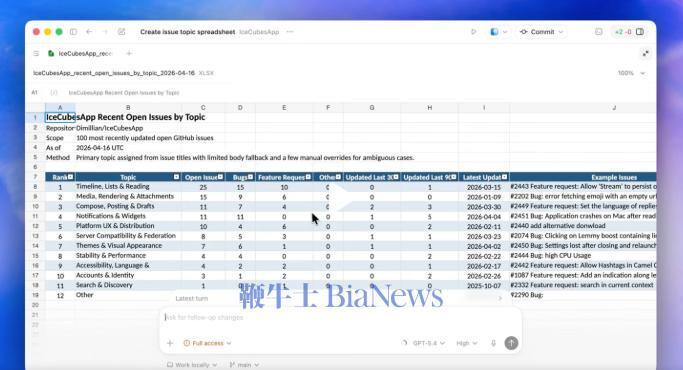The width and height of the screenshot is (683, 370).
Task: Click the plus attach icon in composer
Action: pyautogui.click(x=170, y=343)
